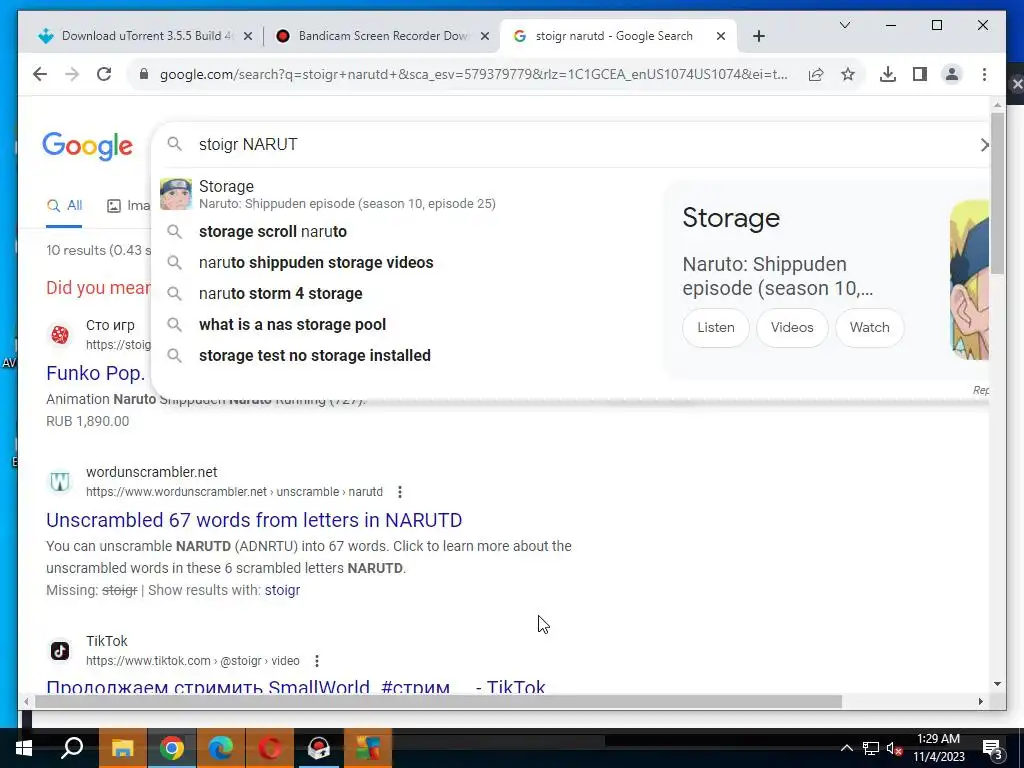1024x768 pixels.
Task: Click the Watch chip in Storage panel
Action: tap(869, 328)
